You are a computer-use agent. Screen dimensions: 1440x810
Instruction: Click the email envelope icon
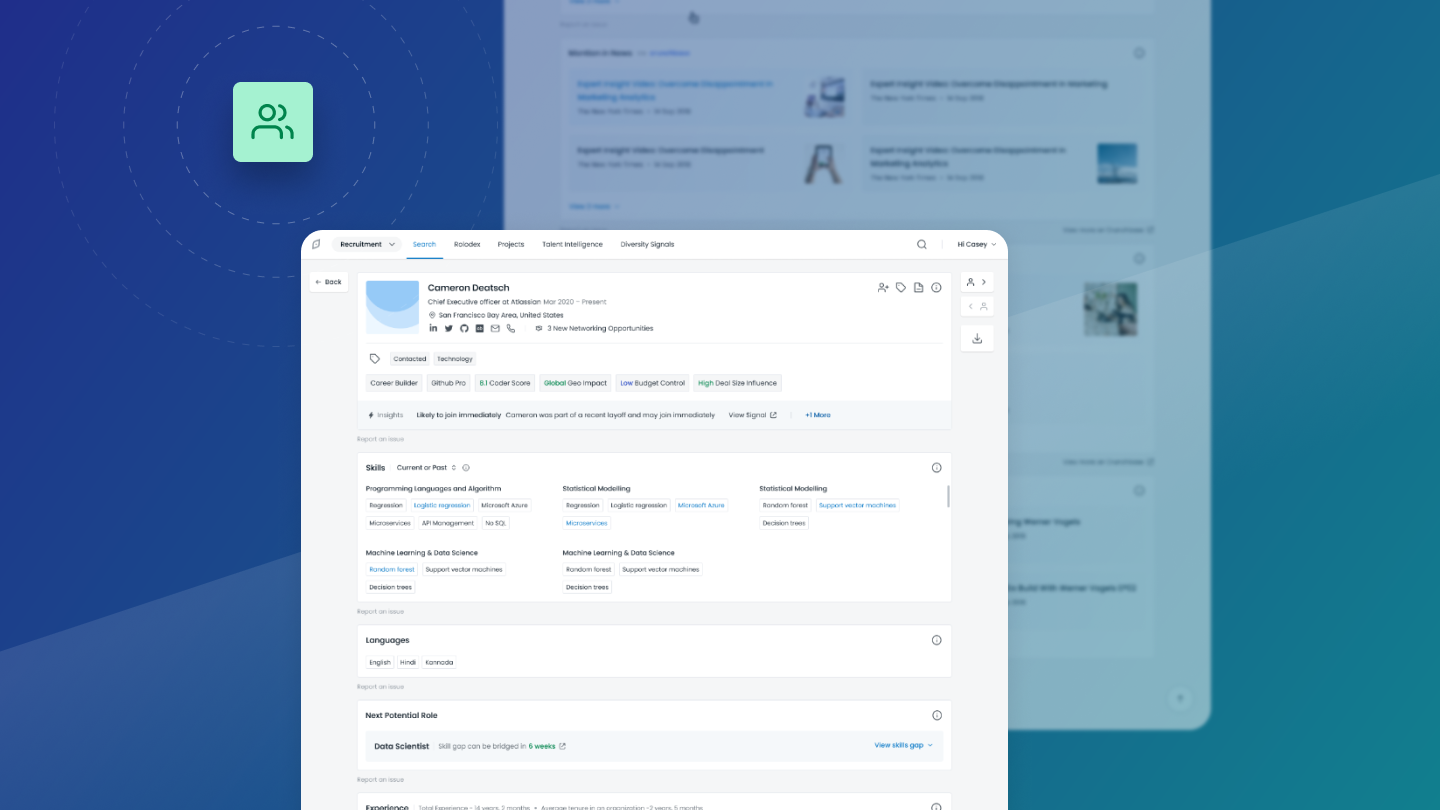(495, 328)
